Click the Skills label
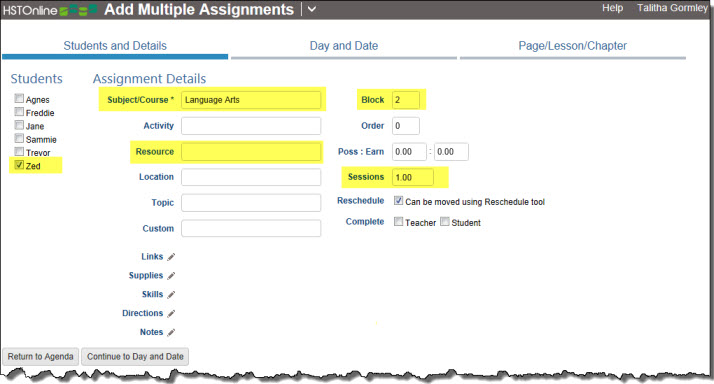This screenshot has height=384, width=714. point(152,294)
